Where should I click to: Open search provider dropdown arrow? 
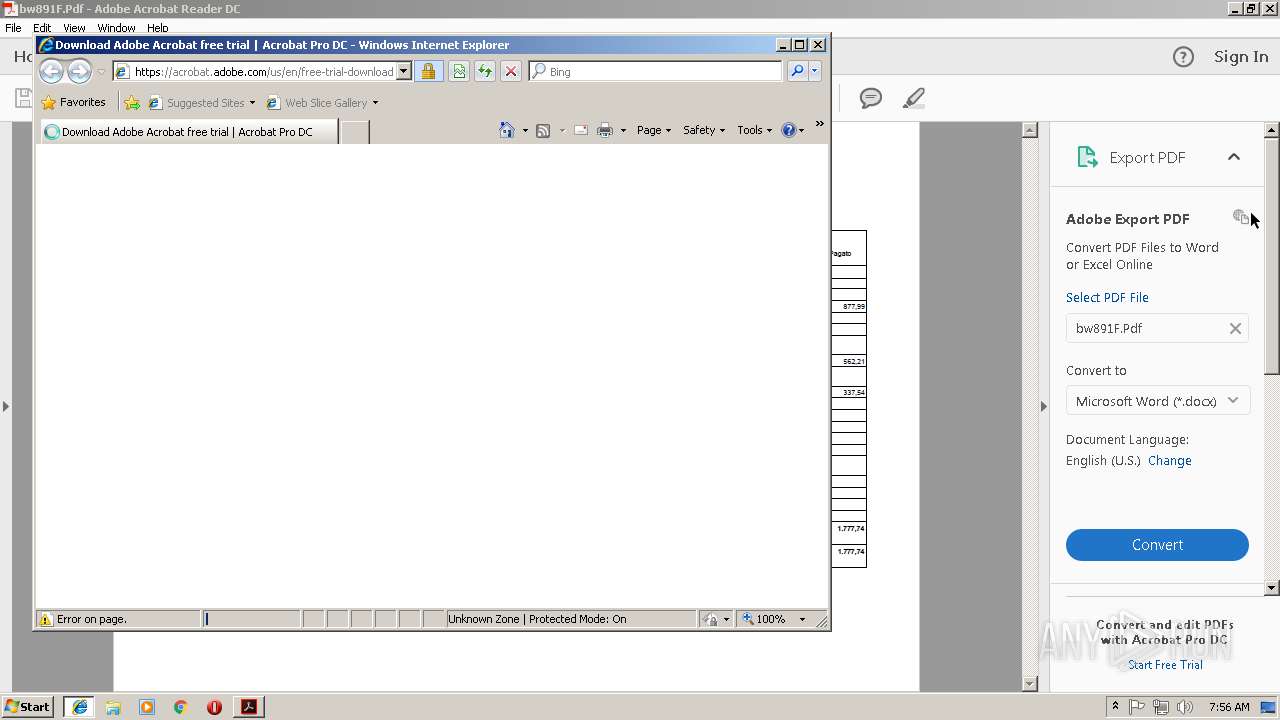coord(815,71)
